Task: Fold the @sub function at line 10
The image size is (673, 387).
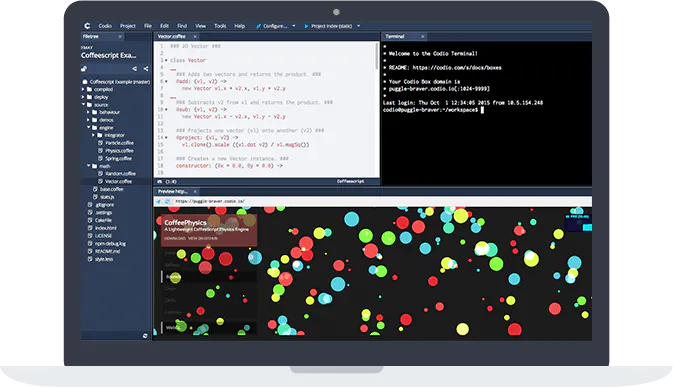Action: (x=166, y=109)
